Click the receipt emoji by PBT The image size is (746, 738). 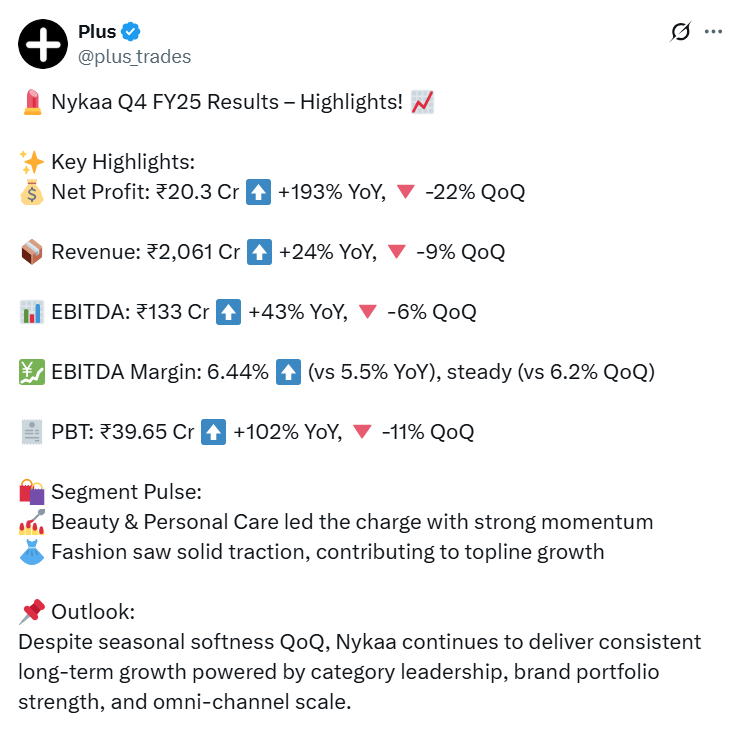pyautogui.click(x=31, y=432)
